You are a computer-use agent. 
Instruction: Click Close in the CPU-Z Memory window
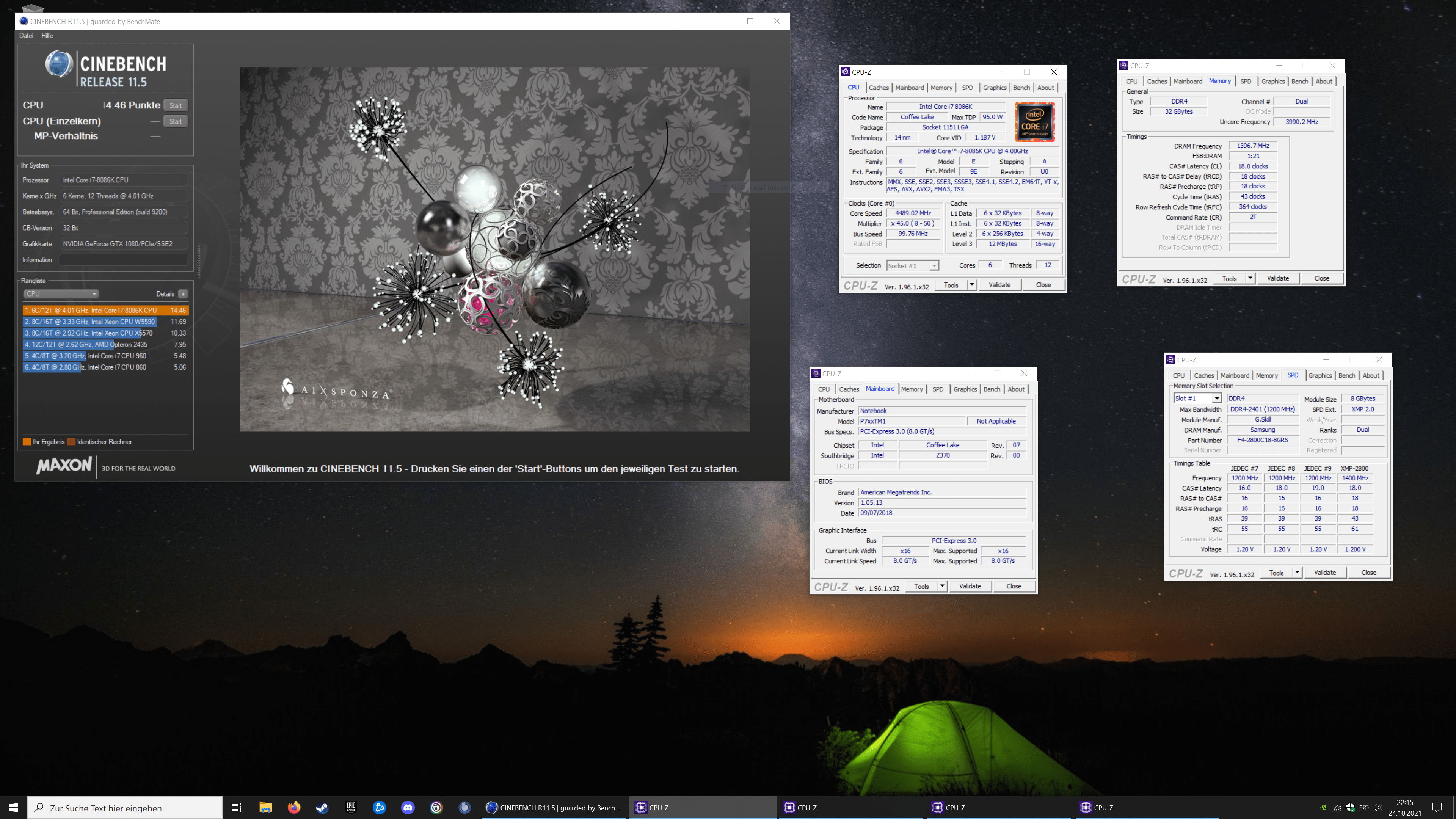(1321, 278)
